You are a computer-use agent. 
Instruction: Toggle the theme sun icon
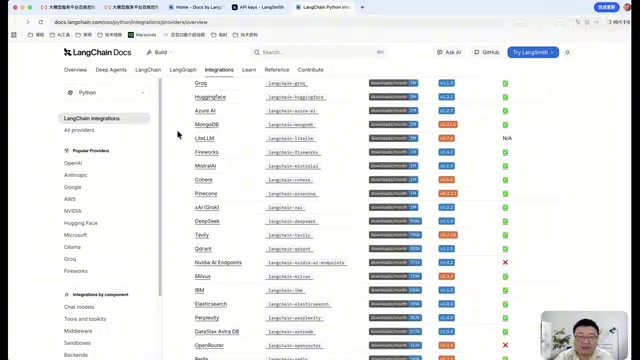[x=567, y=52]
